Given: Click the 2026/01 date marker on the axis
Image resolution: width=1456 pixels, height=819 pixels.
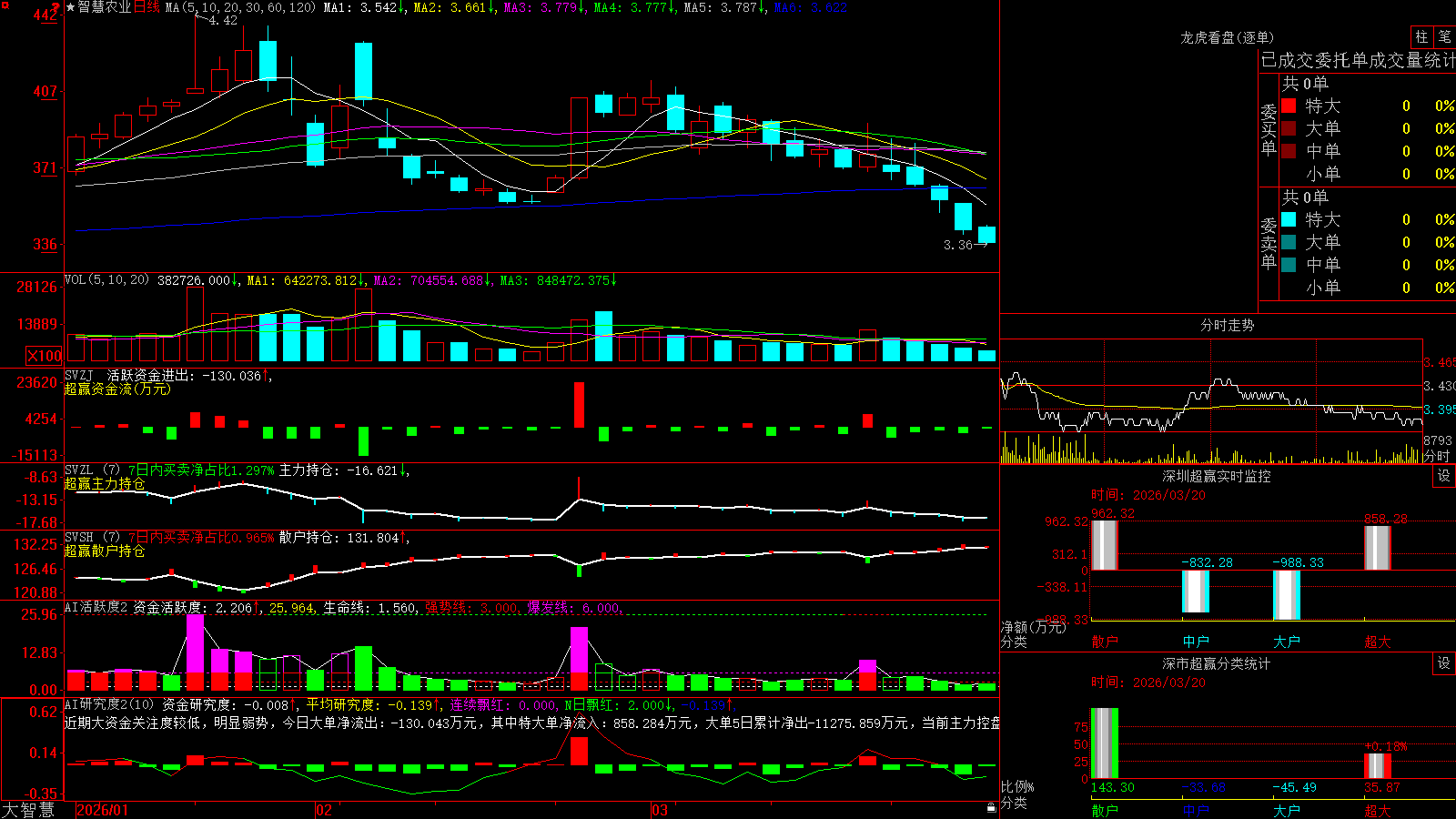Looking at the screenshot, I should point(103,810).
